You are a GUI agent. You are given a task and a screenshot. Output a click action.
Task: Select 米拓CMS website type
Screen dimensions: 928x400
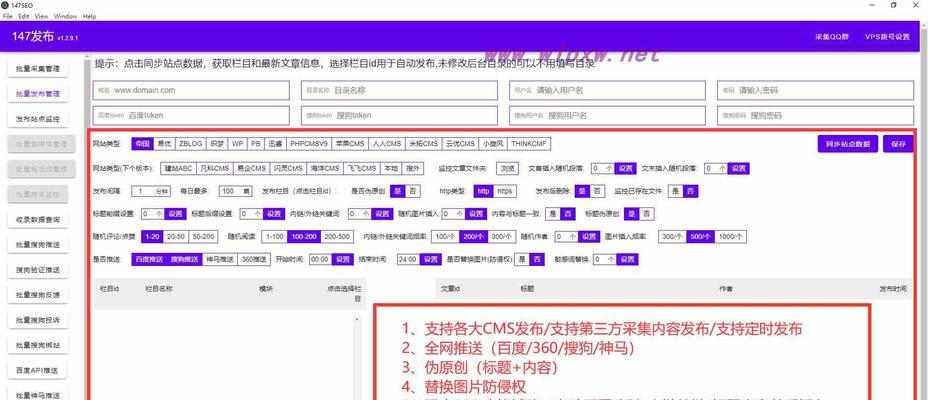(424, 144)
